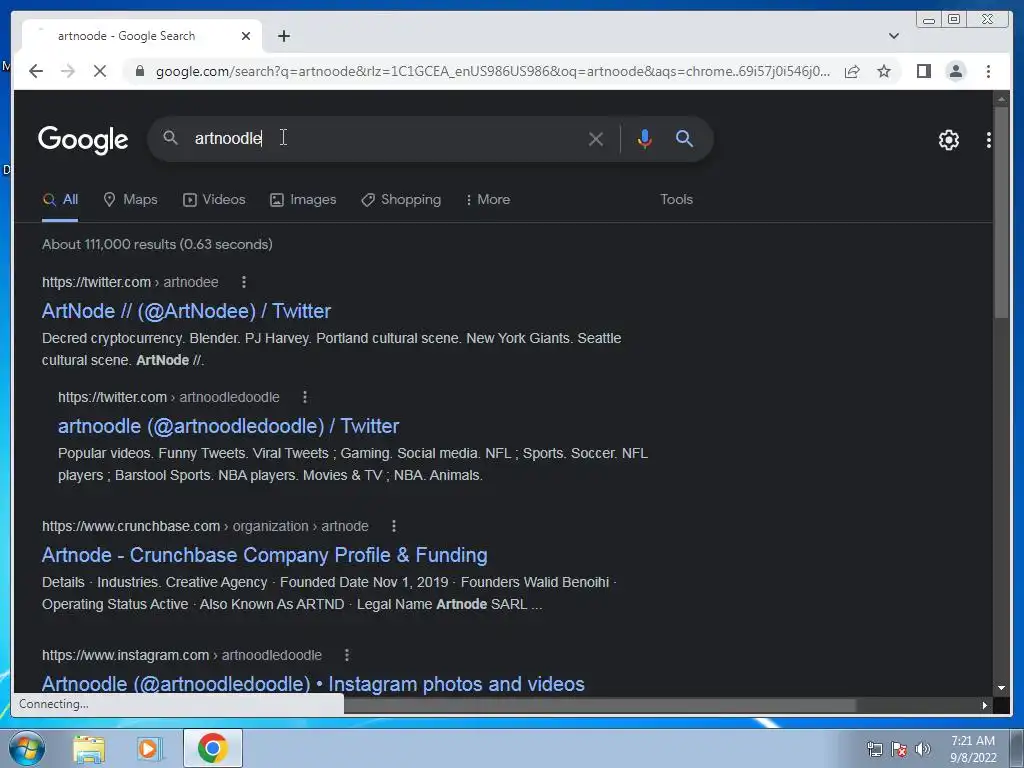Open new tab with plus button
The width and height of the screenshot is (1024, 768).
click(x=283, y=36)
